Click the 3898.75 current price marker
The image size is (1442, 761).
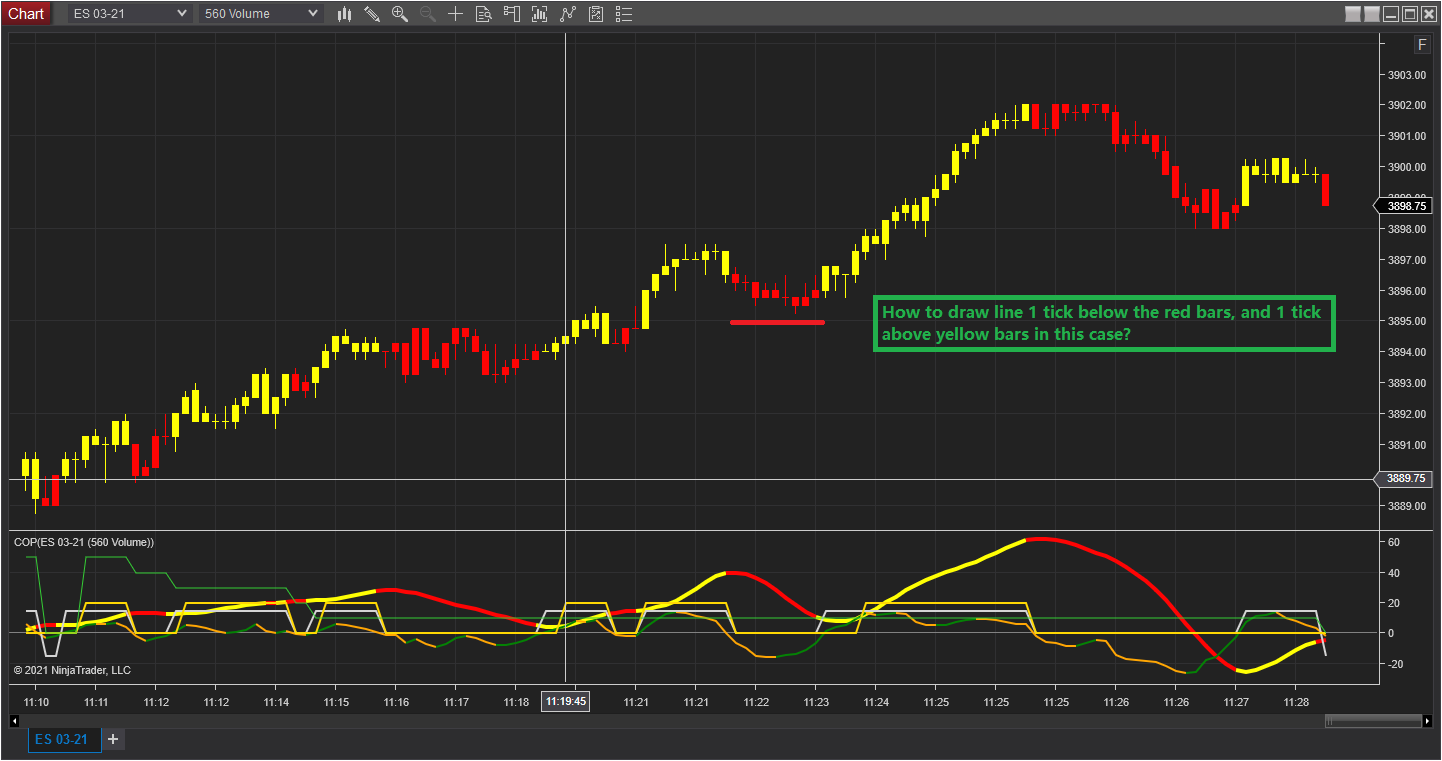pos(1405,206)
